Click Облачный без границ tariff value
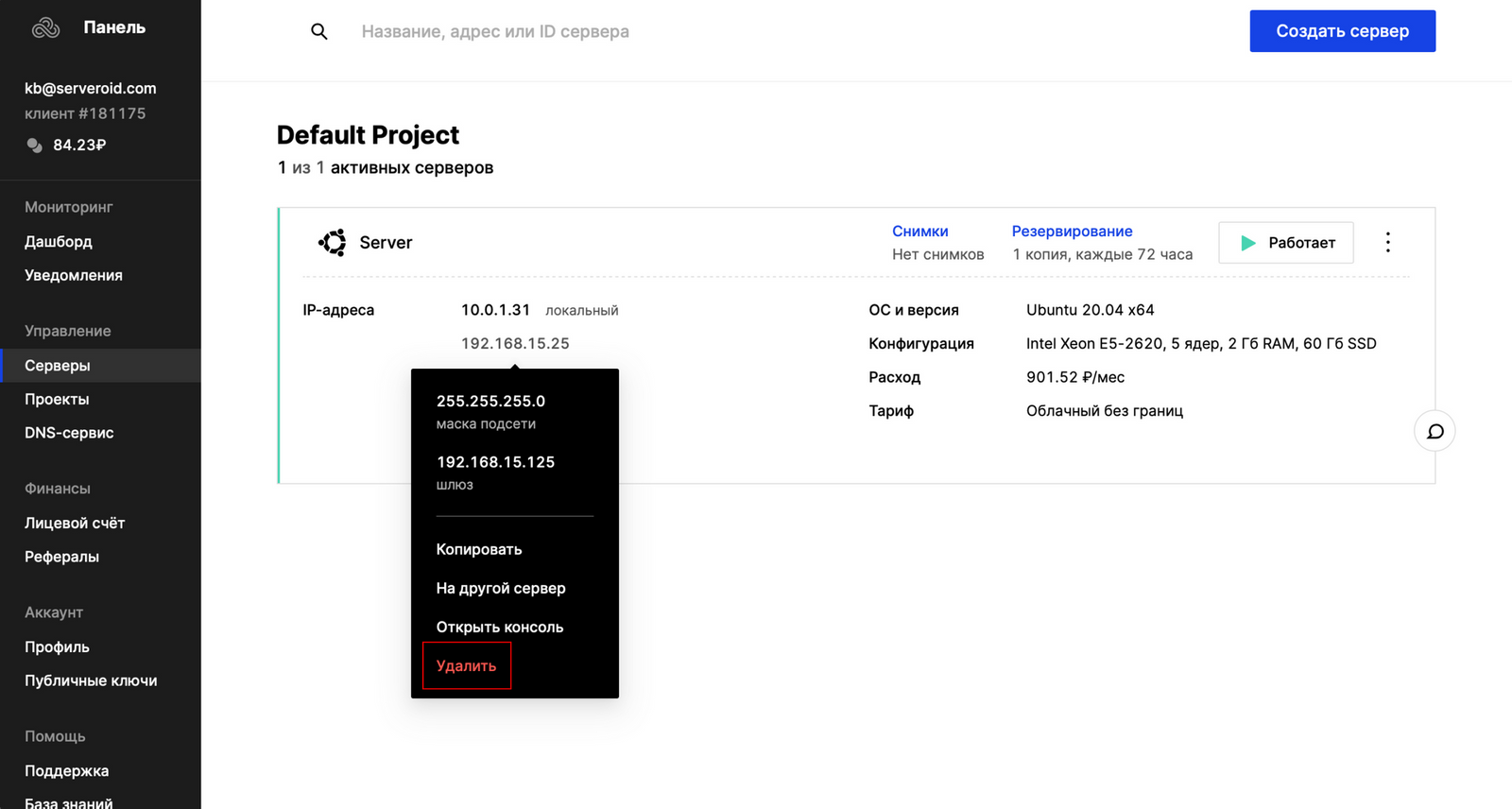 tap(1105, 411)
